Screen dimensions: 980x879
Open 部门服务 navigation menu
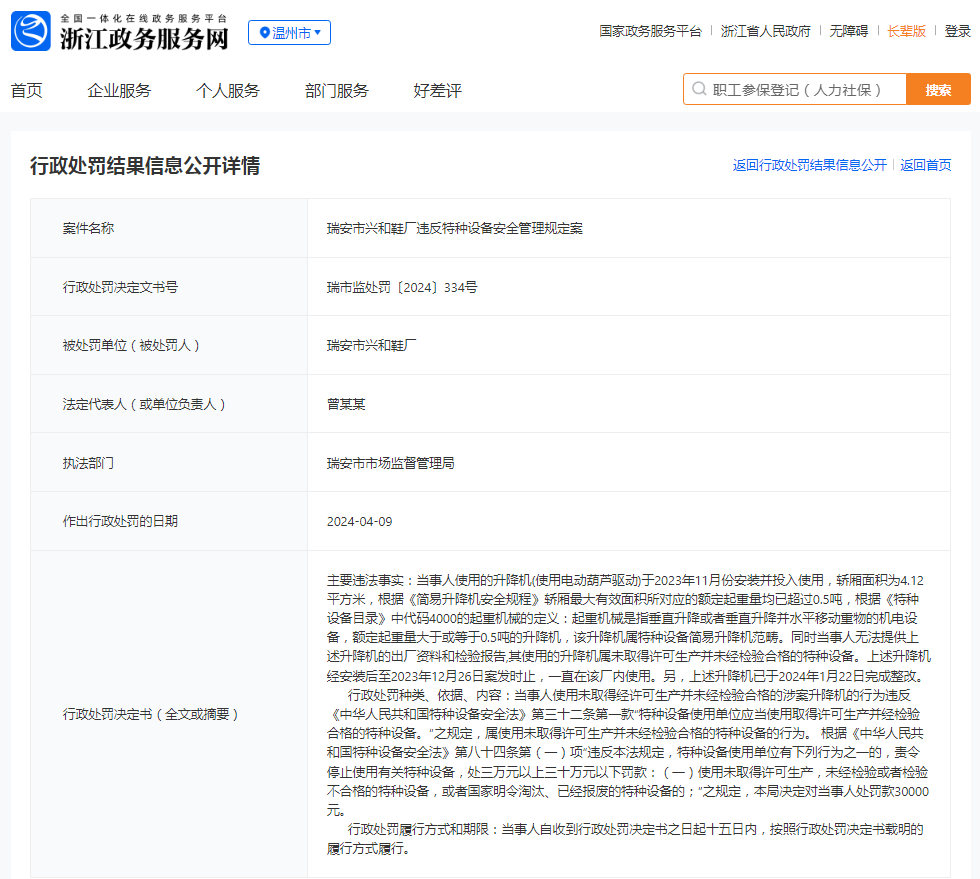pos(337,91)
